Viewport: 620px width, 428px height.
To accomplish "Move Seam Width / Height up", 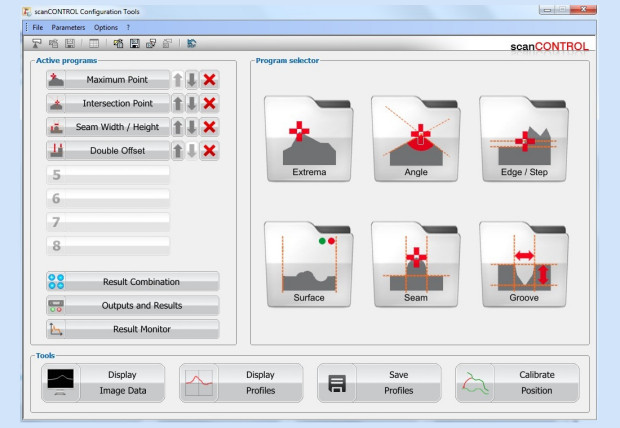I will (x=178, y=127).
